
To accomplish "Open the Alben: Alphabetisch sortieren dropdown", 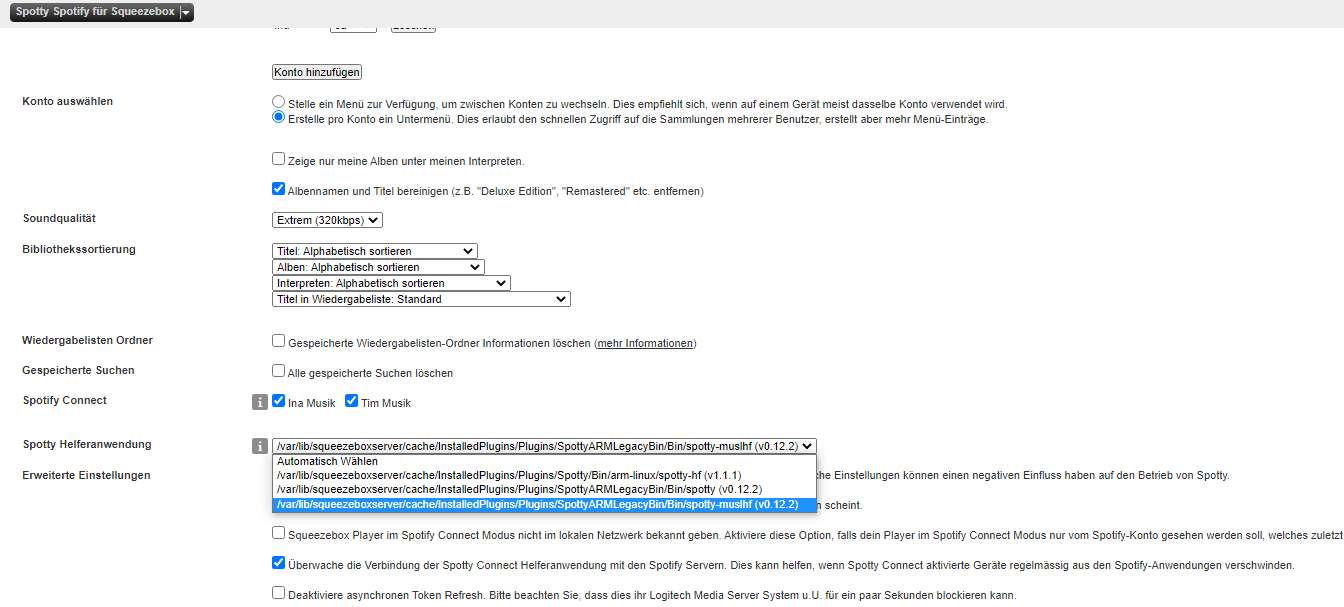I will [x=378, y=267].
